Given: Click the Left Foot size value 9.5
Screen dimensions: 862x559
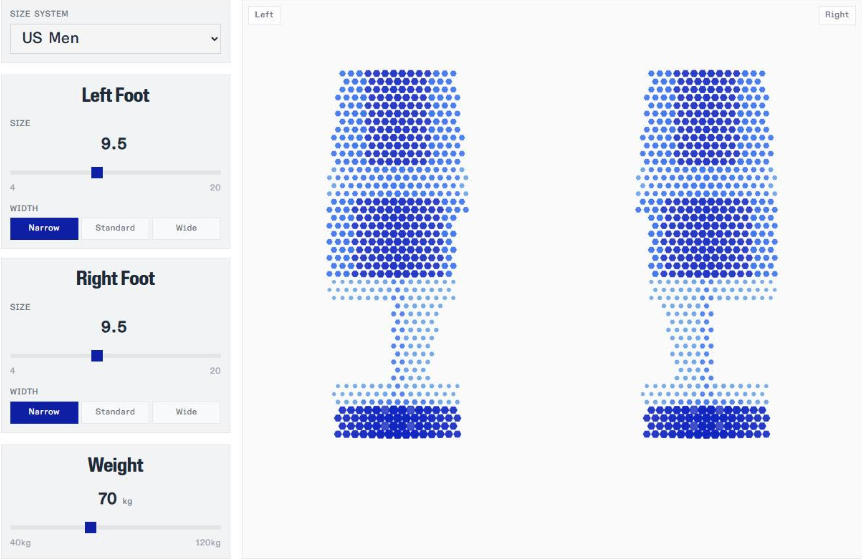Looking at the screenshot, I should [114, 143].
